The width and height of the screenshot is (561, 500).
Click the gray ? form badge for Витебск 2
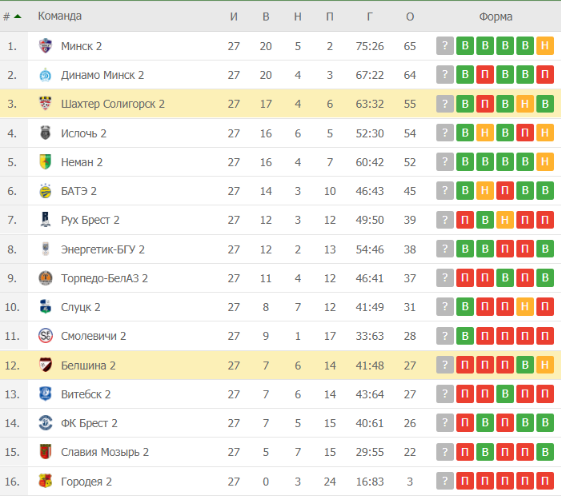tap(445, 394)
